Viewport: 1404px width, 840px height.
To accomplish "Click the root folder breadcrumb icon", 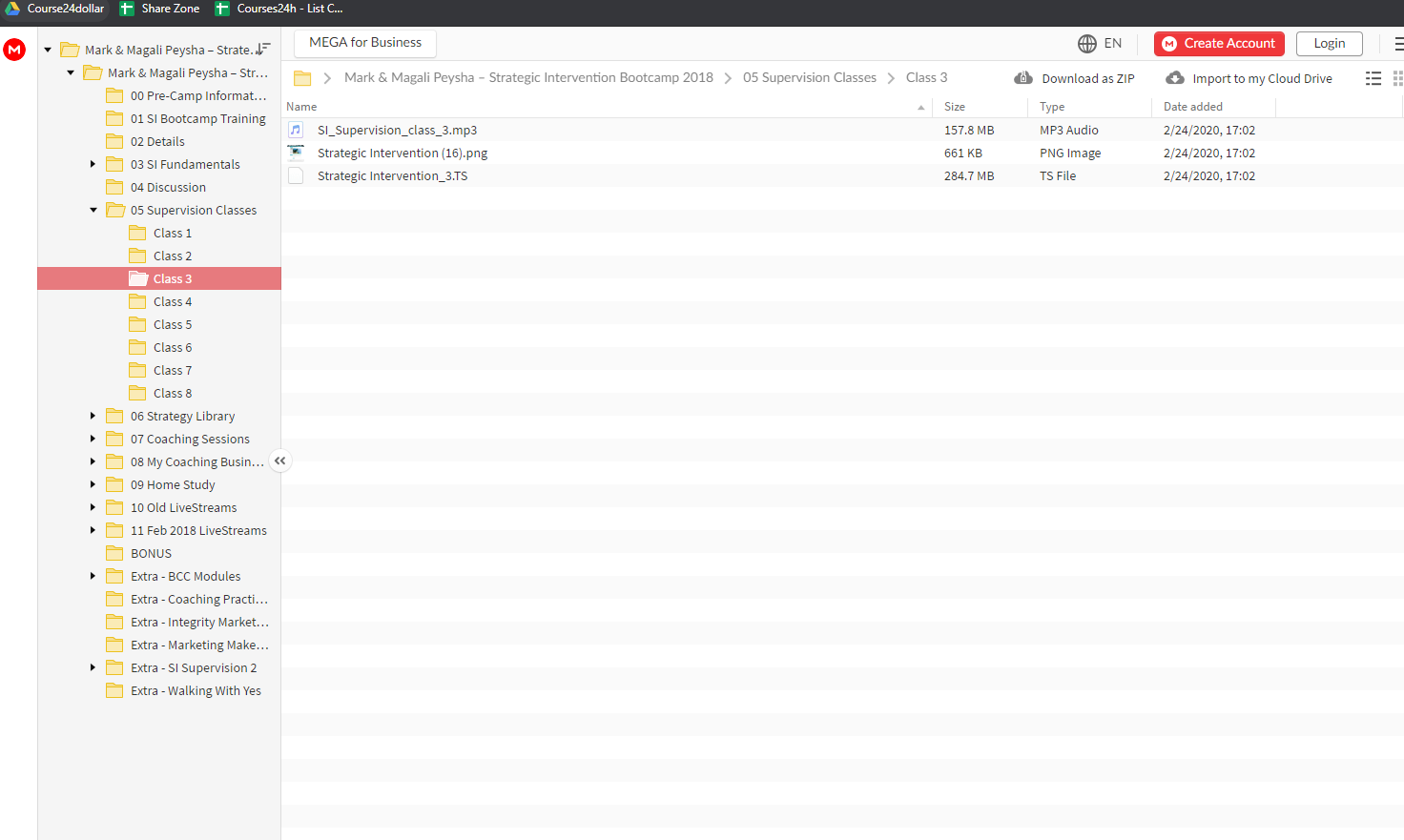I will (302, 78).
